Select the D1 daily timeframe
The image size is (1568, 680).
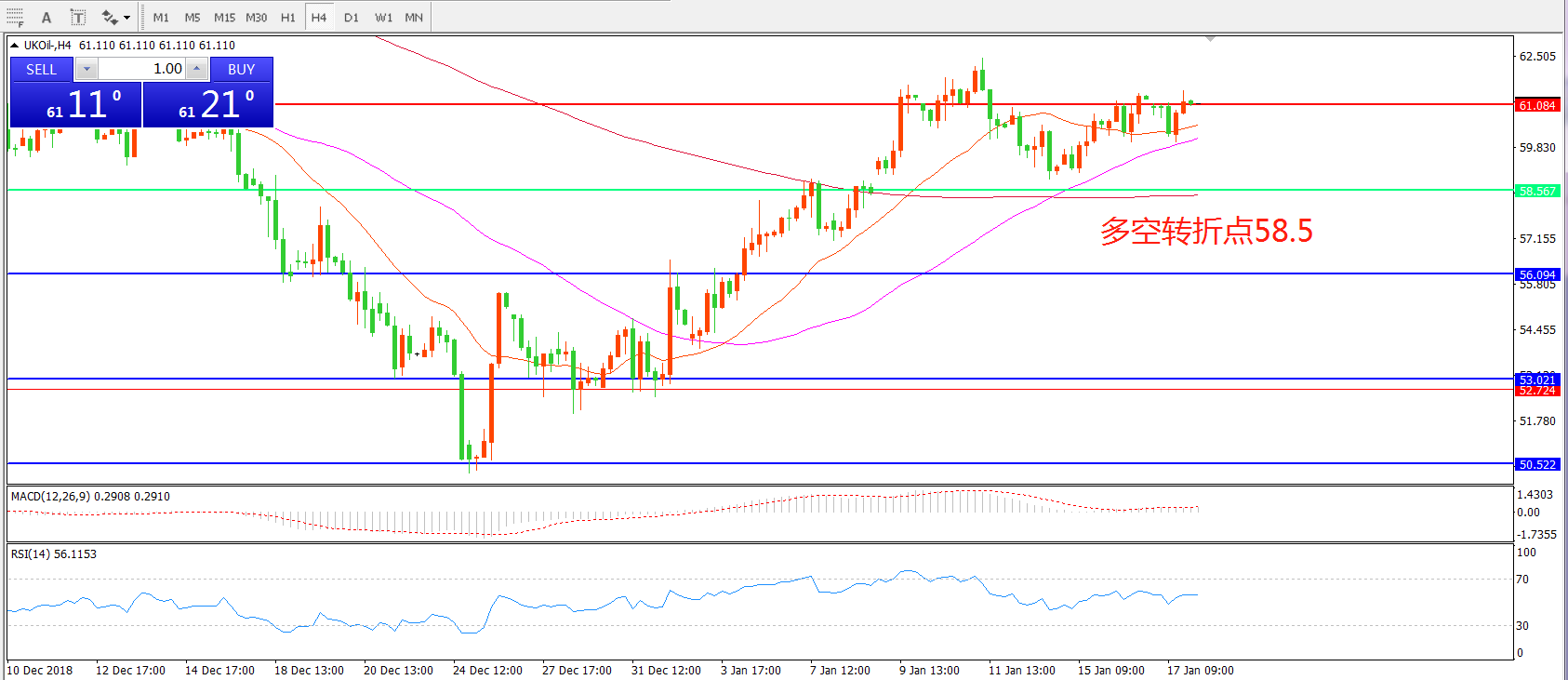pos(352,18)
